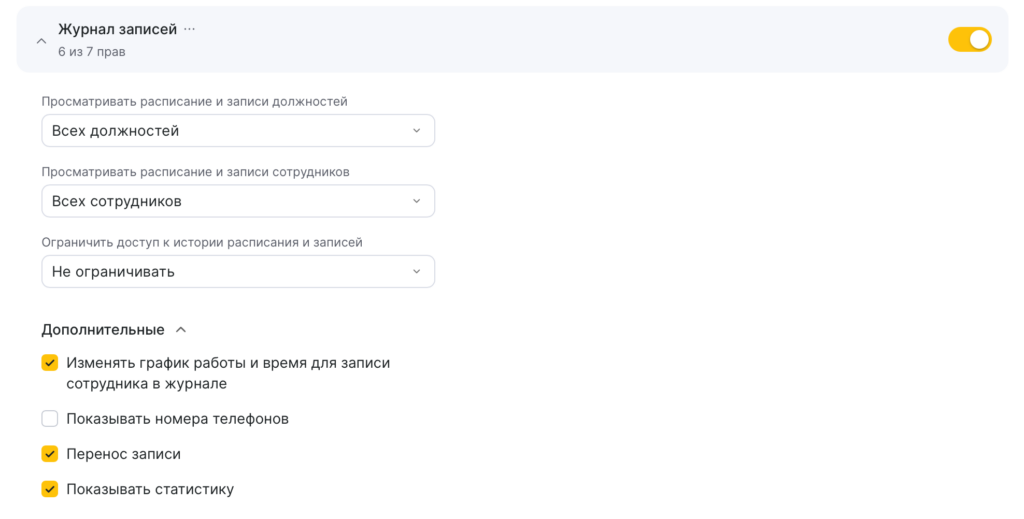Collapse the Дополнительные section chevron
The height and width of the screenshot is (519, 1024).
coord(181,329)
